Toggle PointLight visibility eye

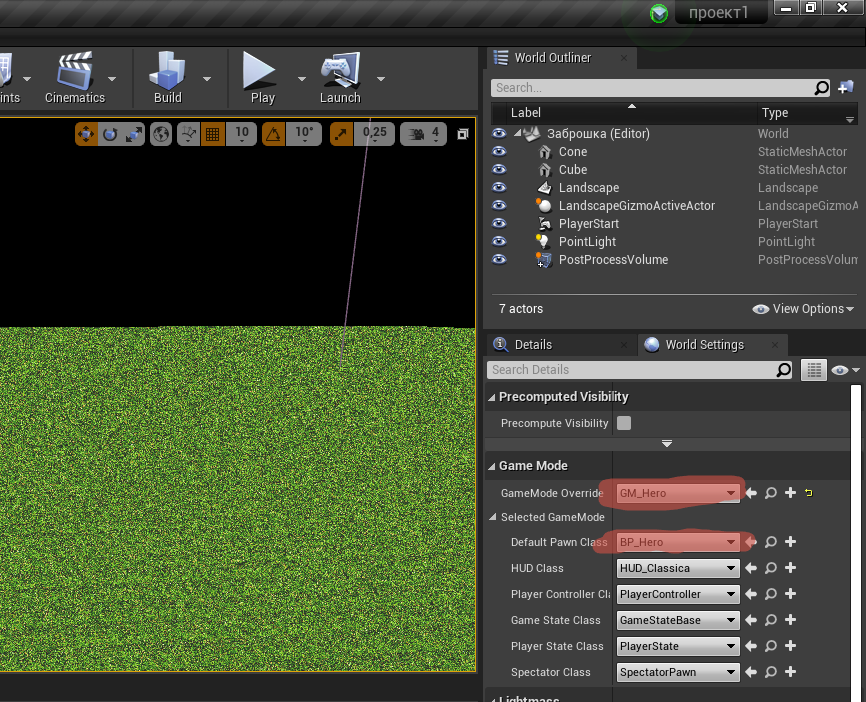[499, 241]
